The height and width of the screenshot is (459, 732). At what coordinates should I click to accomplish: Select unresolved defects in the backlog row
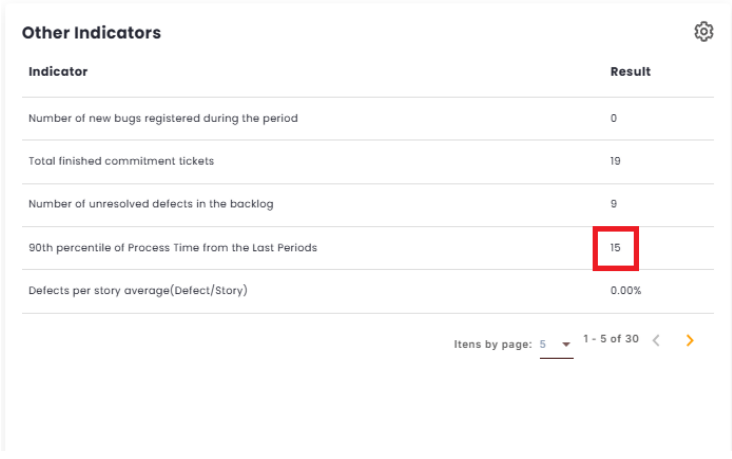point(151,204)
